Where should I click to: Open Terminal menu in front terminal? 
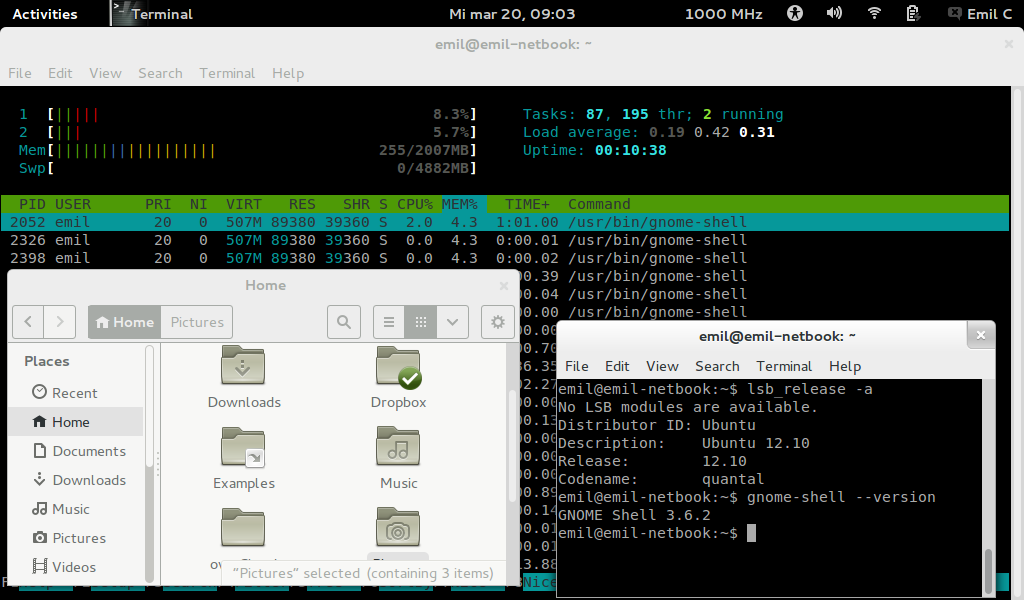click(784, 366)
